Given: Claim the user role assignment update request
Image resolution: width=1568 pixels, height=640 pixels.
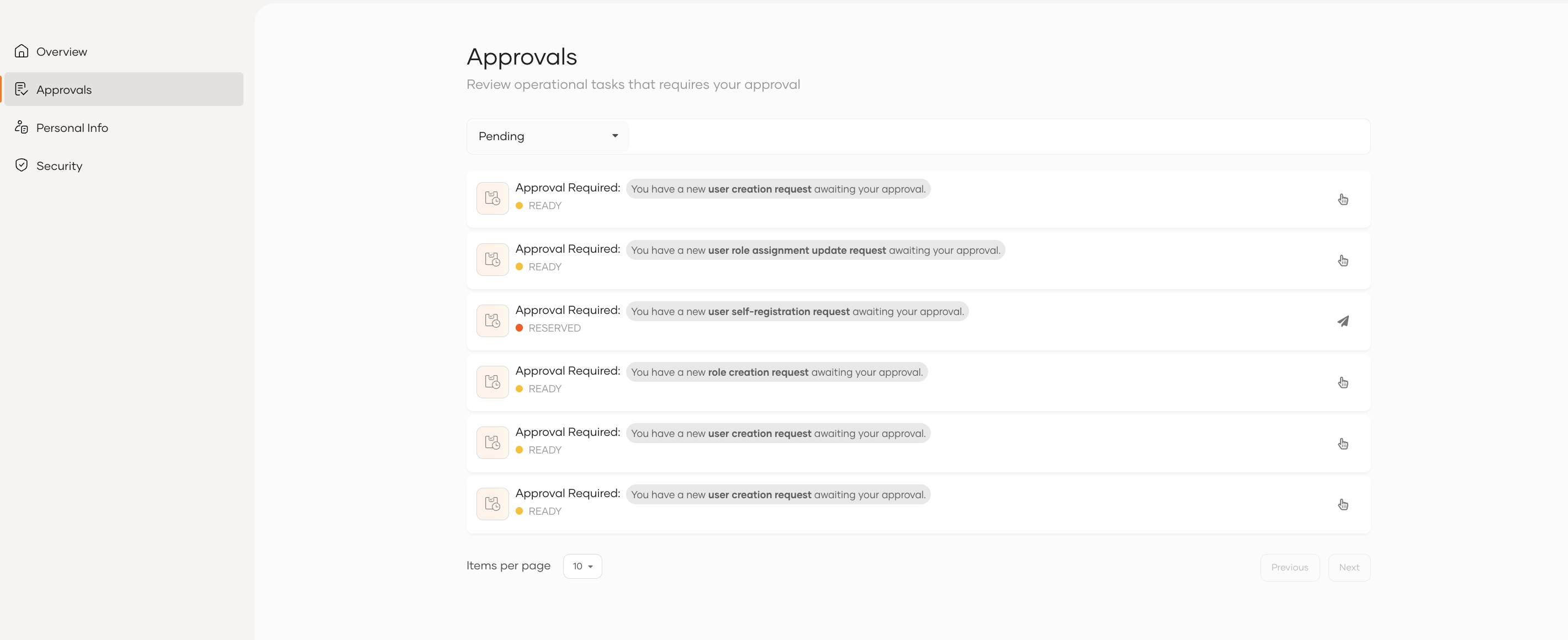Looking at the screenshot, I should [x=1343, y=261].
